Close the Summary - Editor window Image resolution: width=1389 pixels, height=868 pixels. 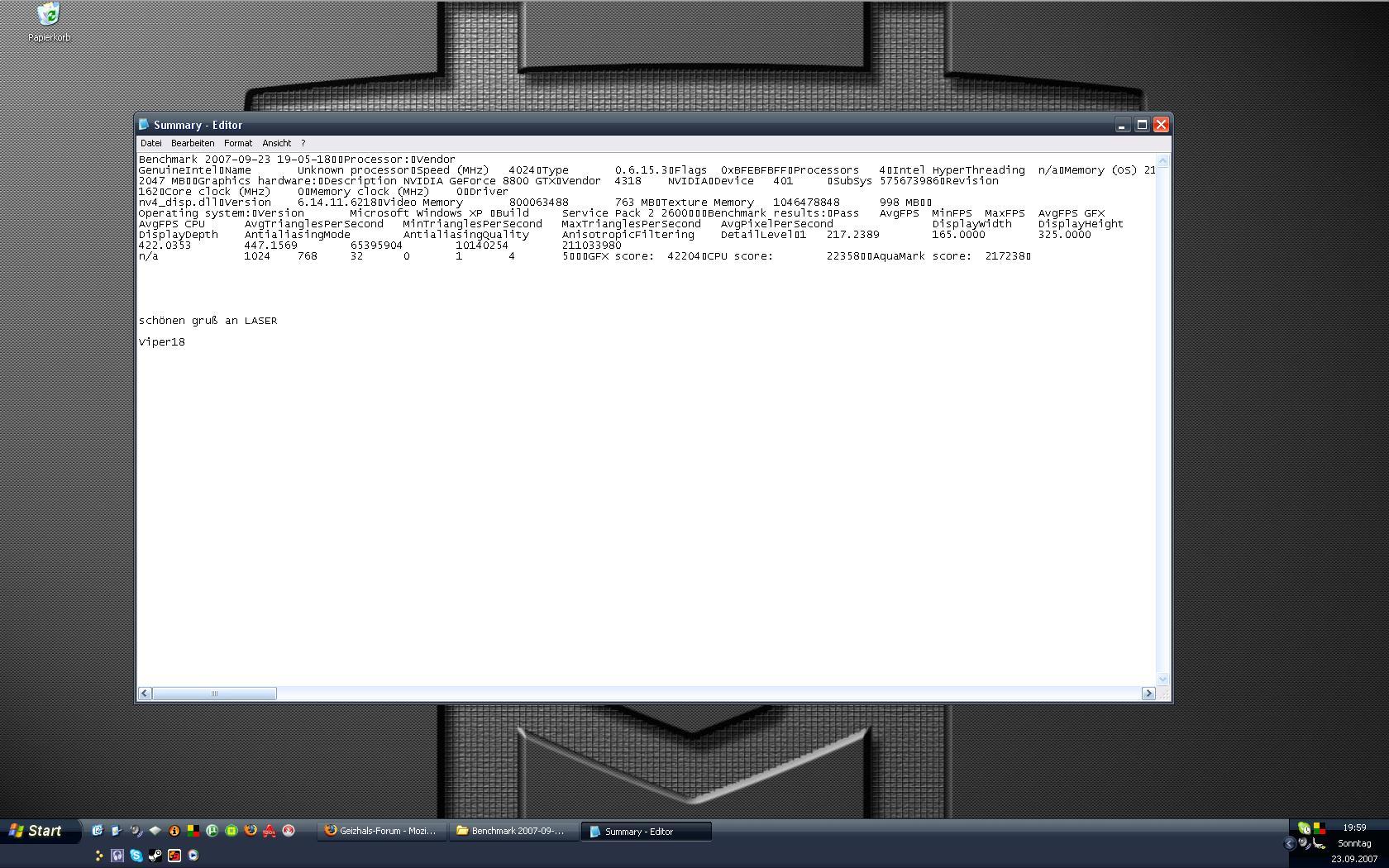click(1161, 125)
